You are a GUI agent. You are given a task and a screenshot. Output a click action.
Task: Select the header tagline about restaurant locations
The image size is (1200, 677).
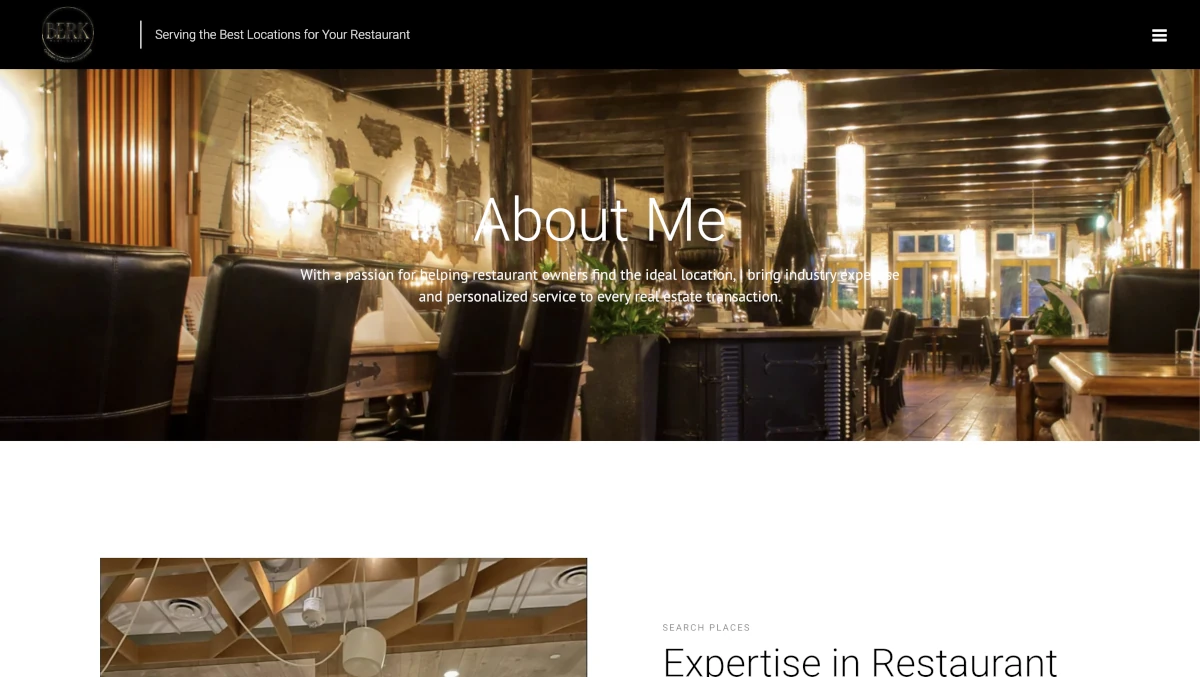282,34
